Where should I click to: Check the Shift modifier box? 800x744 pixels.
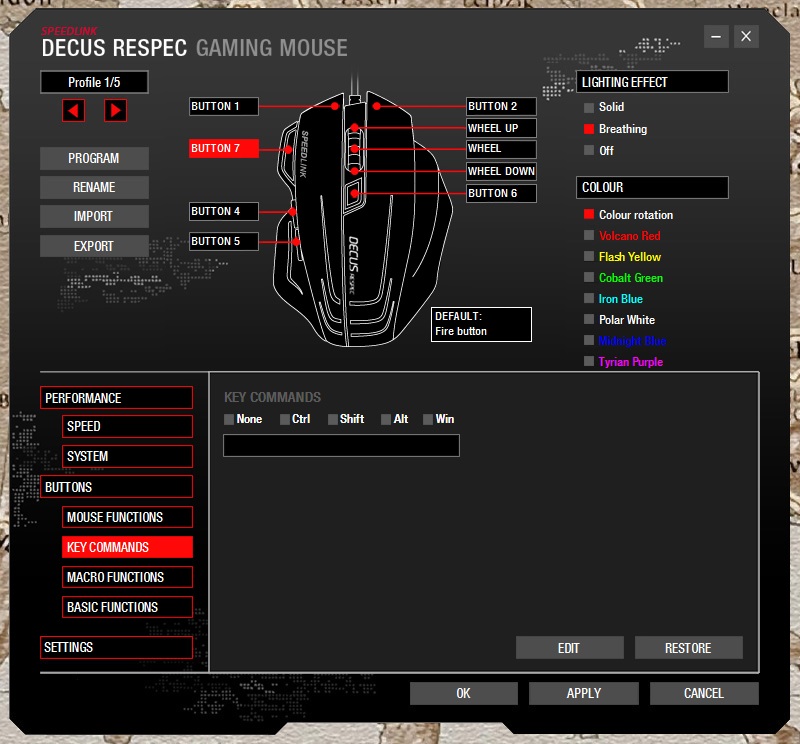click(x=333, y=419)
